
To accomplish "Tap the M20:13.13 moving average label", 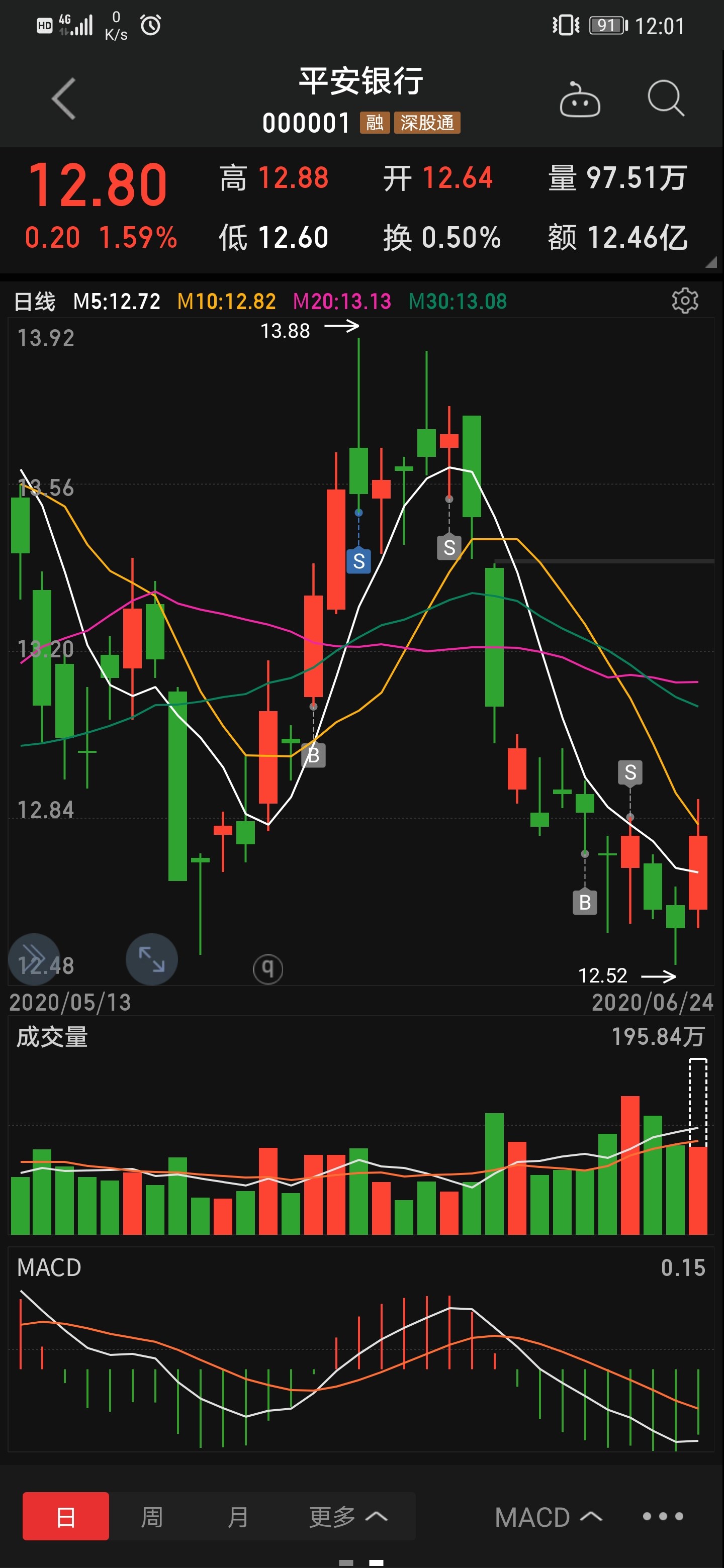I will 342,302.
